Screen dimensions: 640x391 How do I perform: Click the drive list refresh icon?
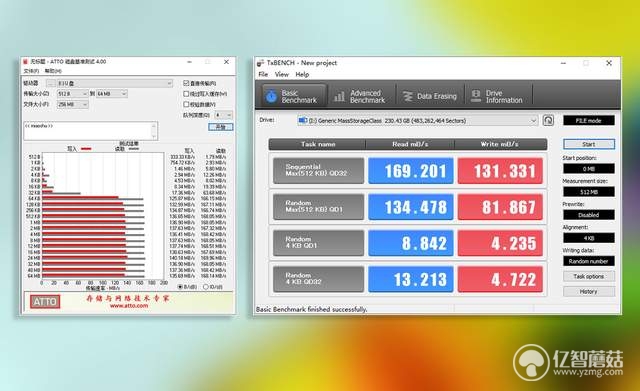click(x=548, y=120)
